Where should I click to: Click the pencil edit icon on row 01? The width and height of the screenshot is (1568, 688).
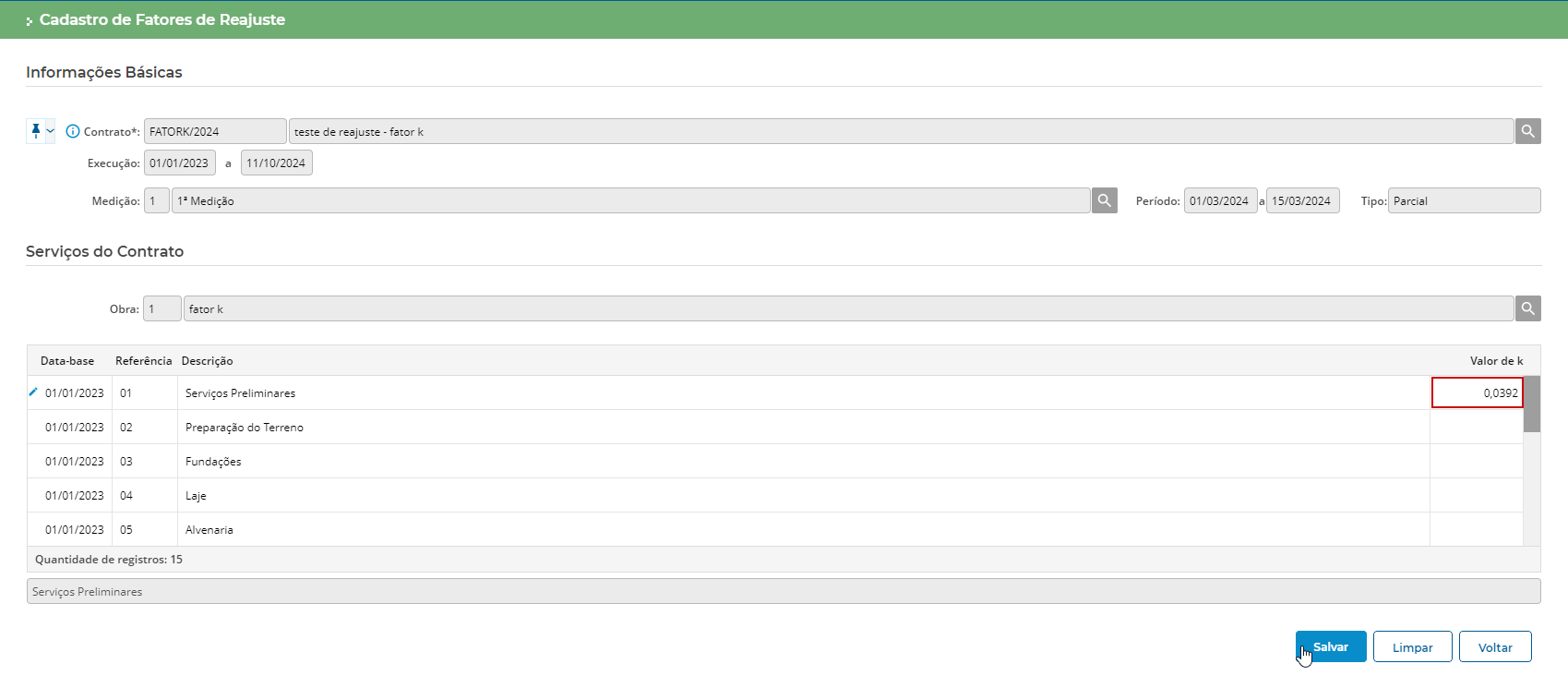point(33,392)
